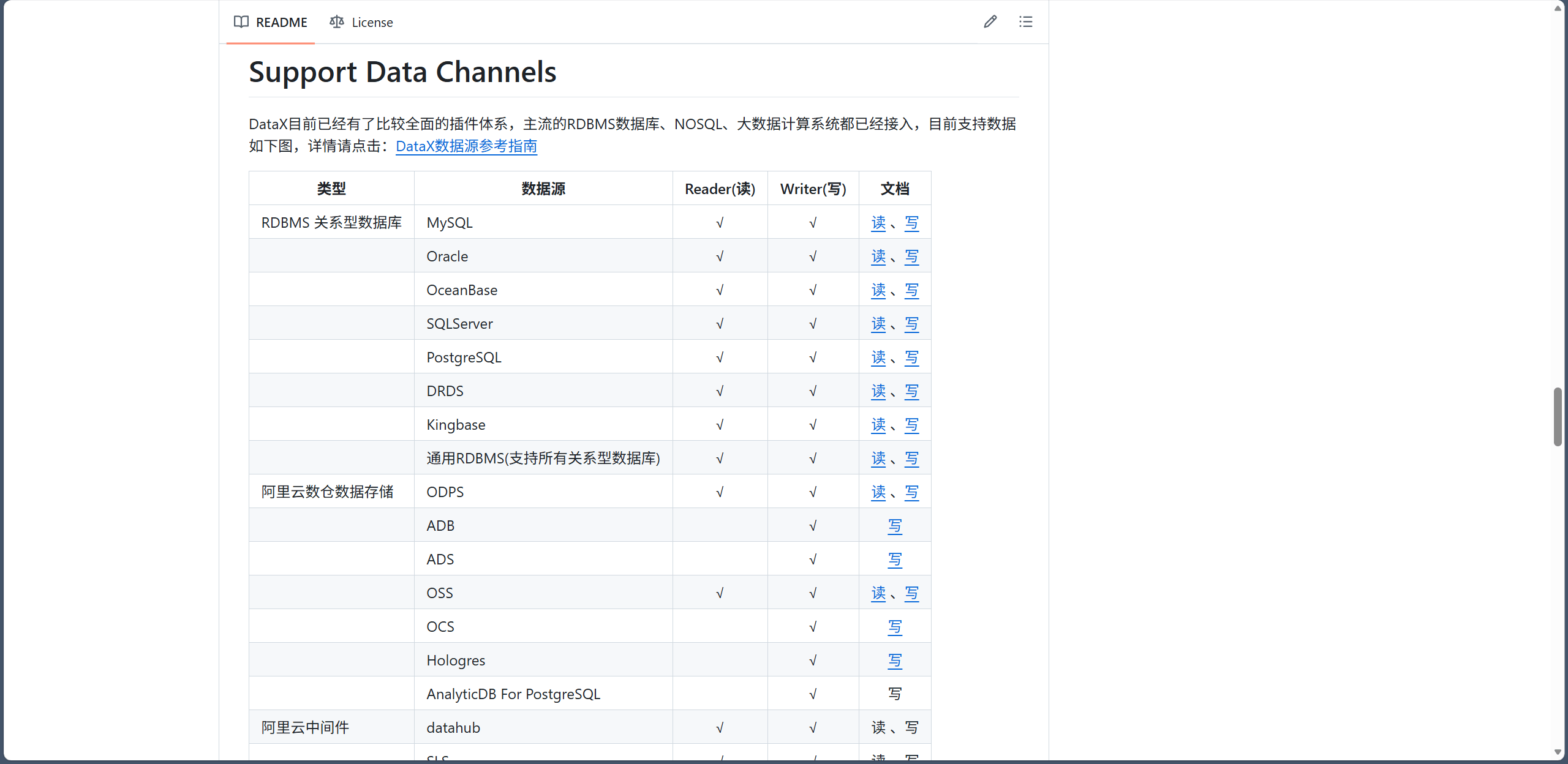Switch to the License tab

click(x=361, y=22)
